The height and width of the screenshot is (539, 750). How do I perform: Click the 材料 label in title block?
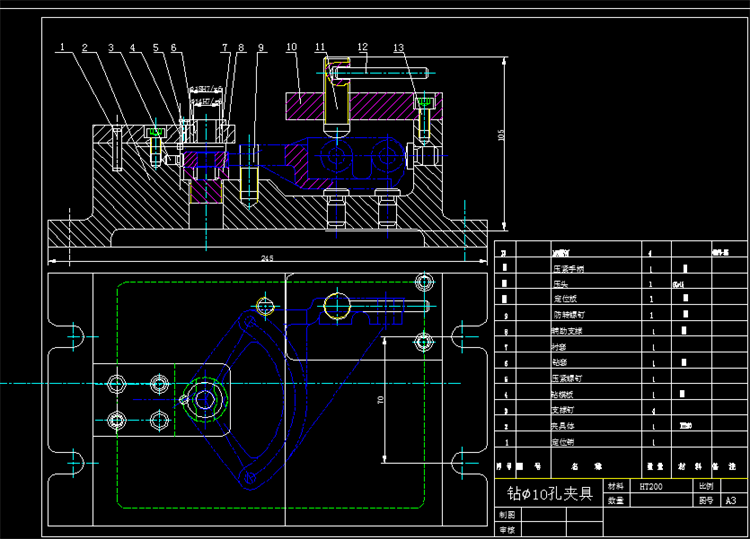[x=616, y=486]
